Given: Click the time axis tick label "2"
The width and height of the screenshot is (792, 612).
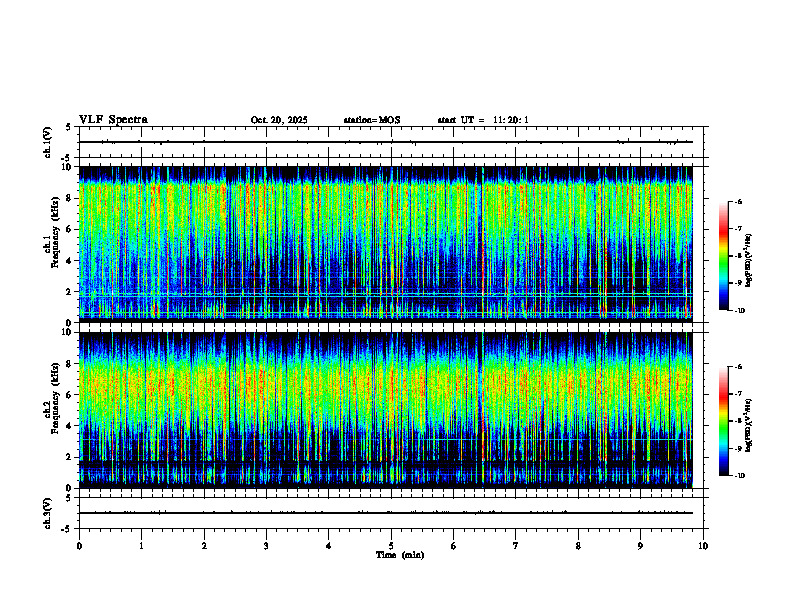Looking at the screenshot, I should [x=204, y=546].
